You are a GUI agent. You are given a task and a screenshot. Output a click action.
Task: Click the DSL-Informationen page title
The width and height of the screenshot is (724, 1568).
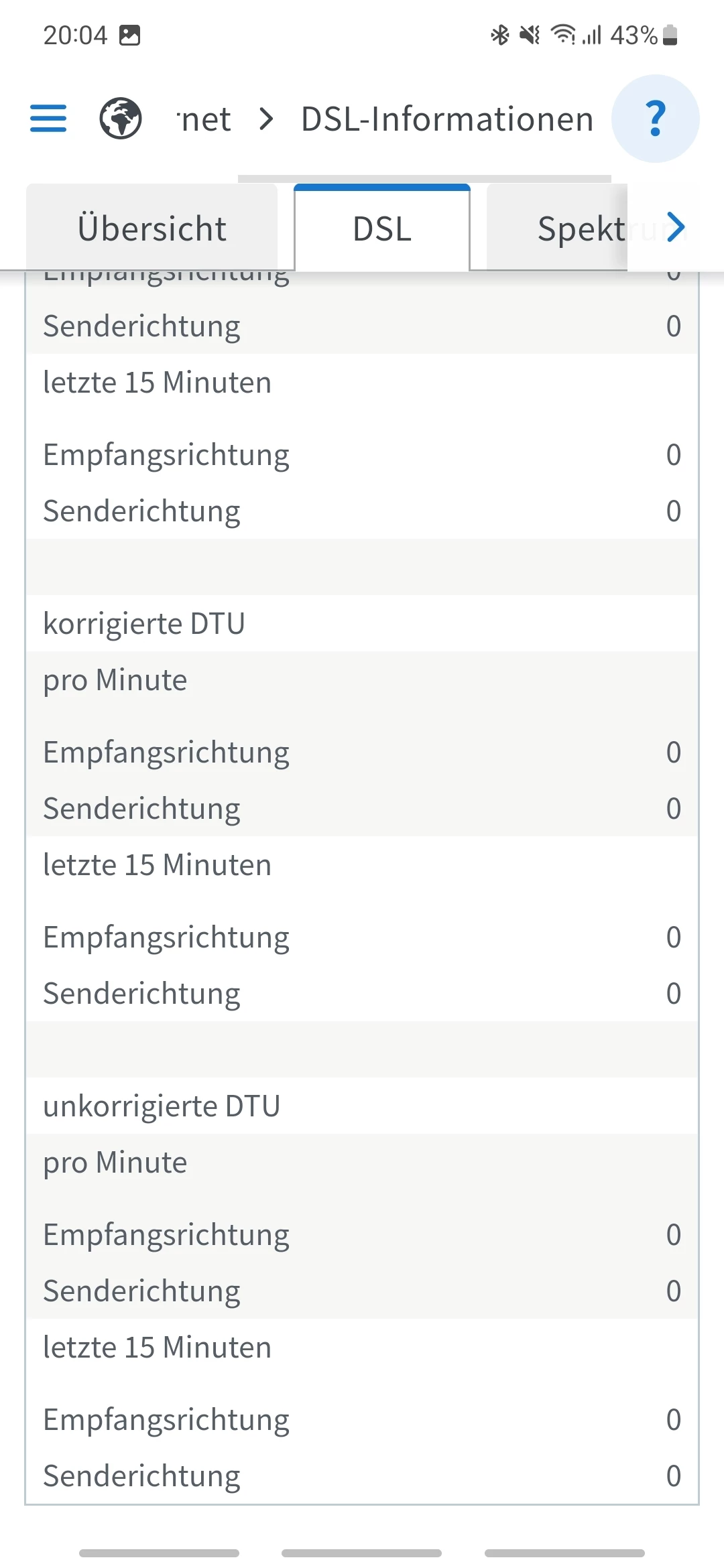pos(447,119)
